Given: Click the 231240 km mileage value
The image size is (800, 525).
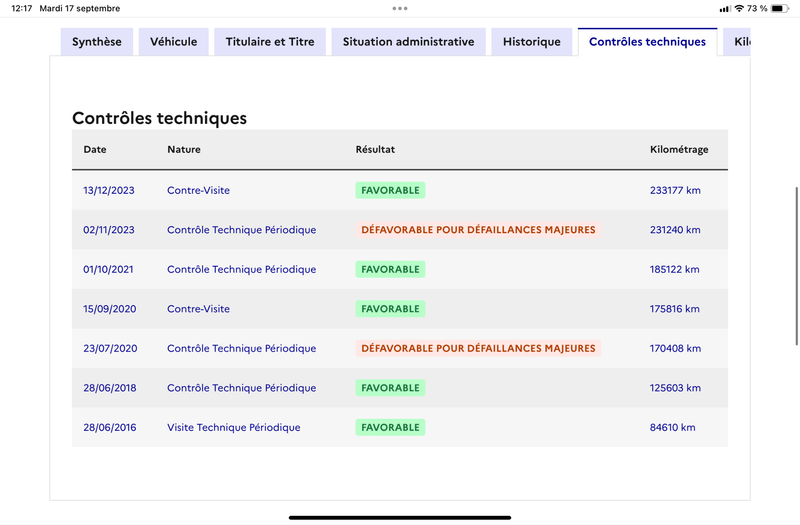Looking at the screenshot, I should coord(675,230).
